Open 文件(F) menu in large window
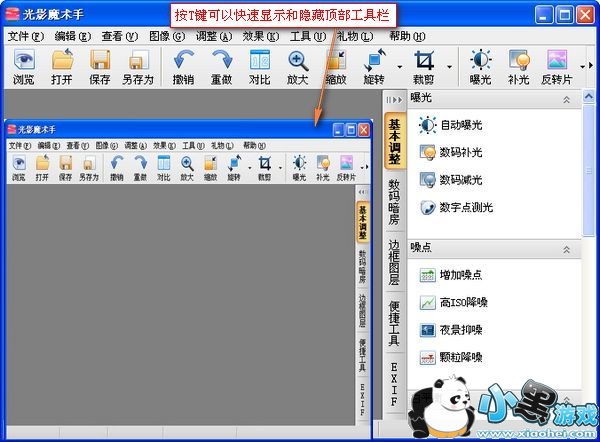This screenshot has height=442, width=600. click(x=26, y=36)
